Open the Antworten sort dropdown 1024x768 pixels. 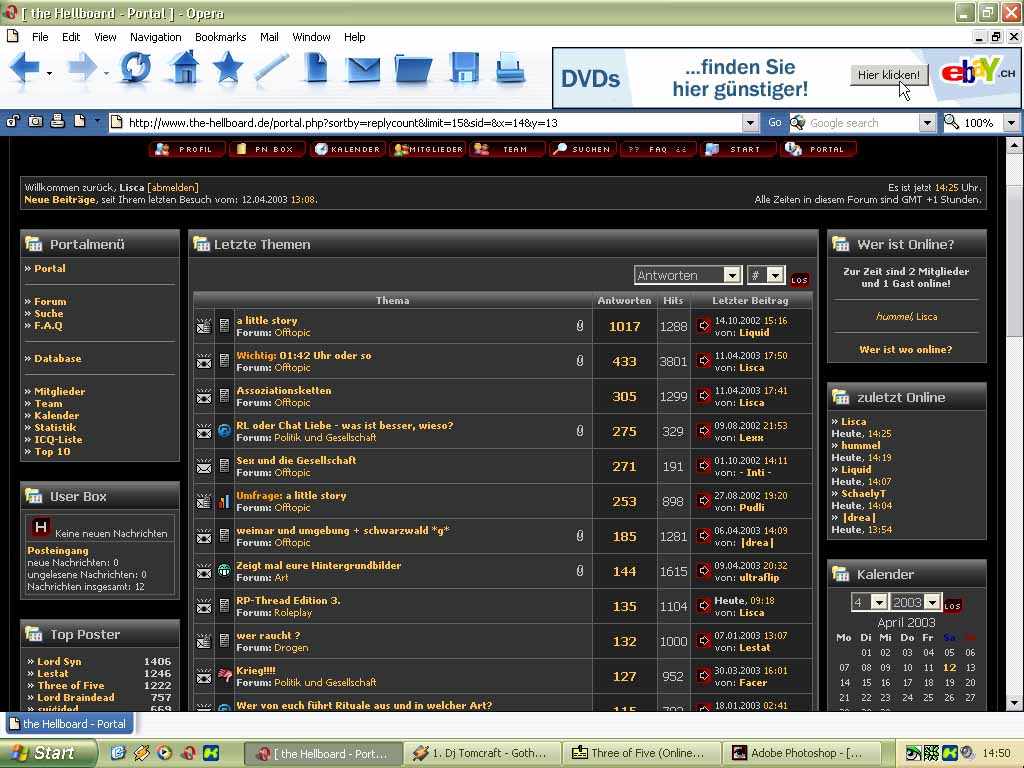tap(731, 275)
